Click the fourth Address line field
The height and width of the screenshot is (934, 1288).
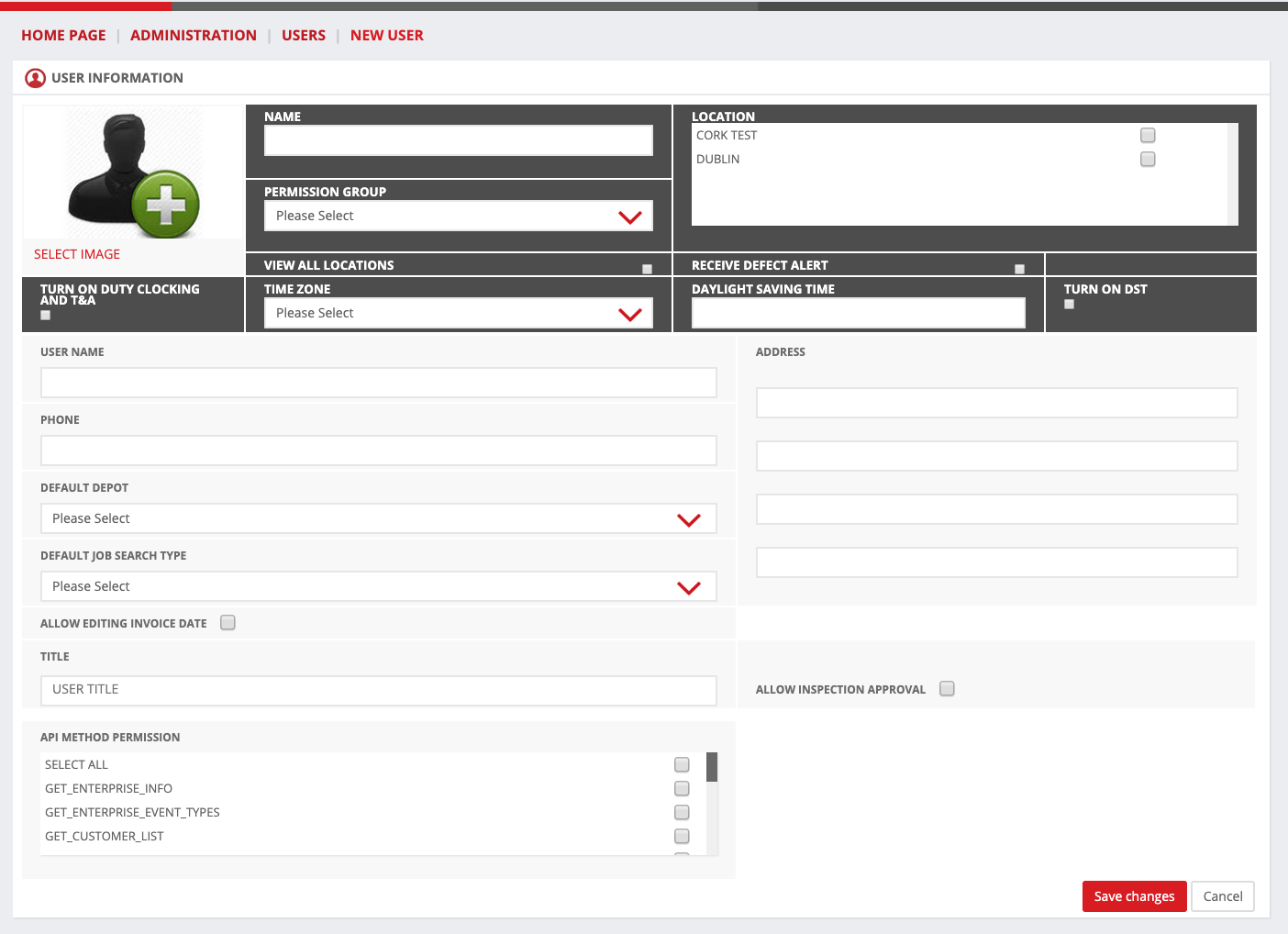coord(997,562)
